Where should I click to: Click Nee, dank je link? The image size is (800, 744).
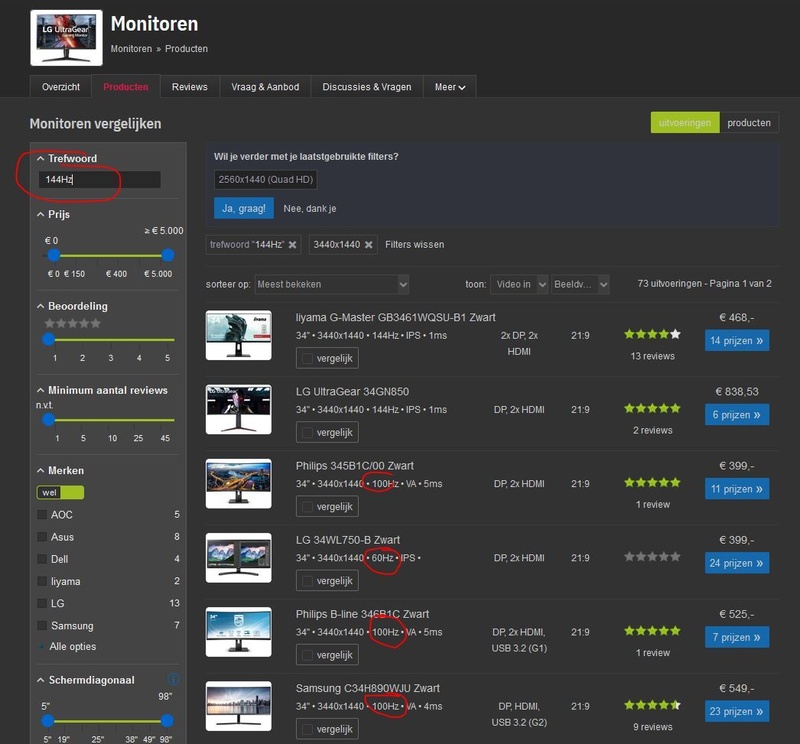310,209
